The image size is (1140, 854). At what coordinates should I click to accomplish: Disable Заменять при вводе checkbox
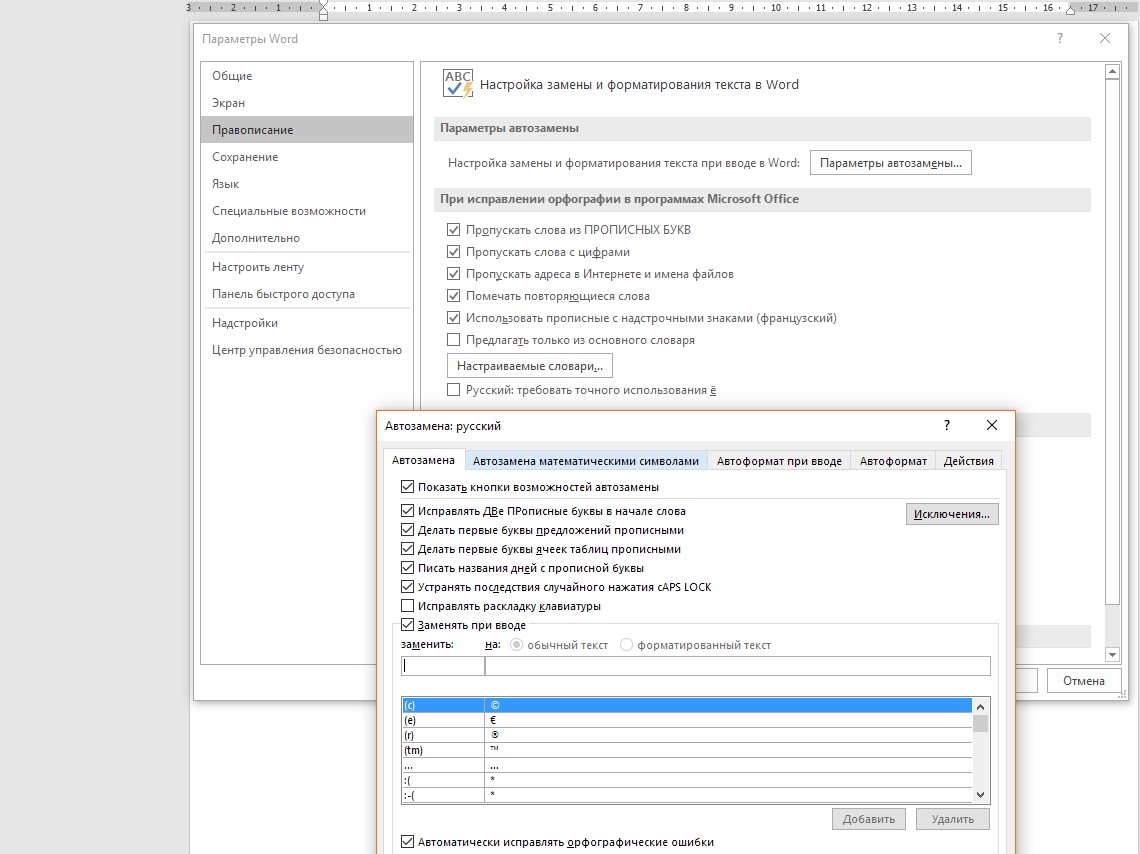(x=407, y=625)
